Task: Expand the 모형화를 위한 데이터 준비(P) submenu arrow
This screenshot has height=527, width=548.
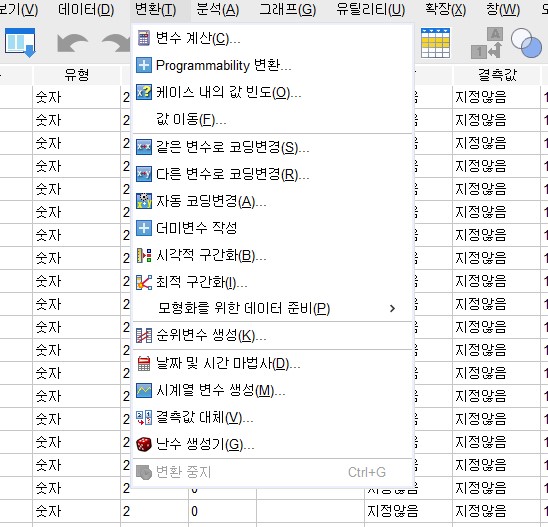Action: pos(392,309)
